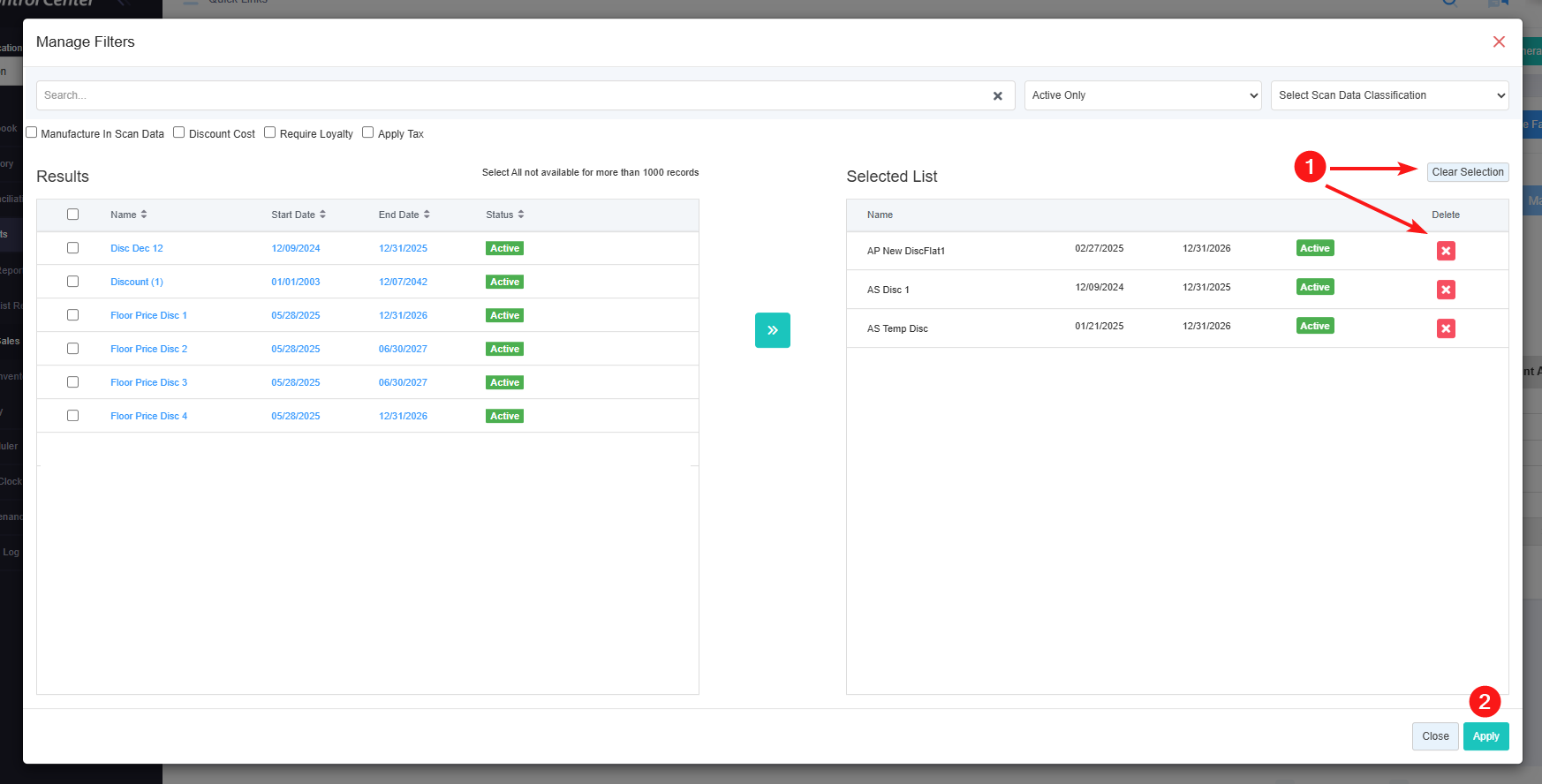
Task: Sort results by Name column
Action: [129, 215]
